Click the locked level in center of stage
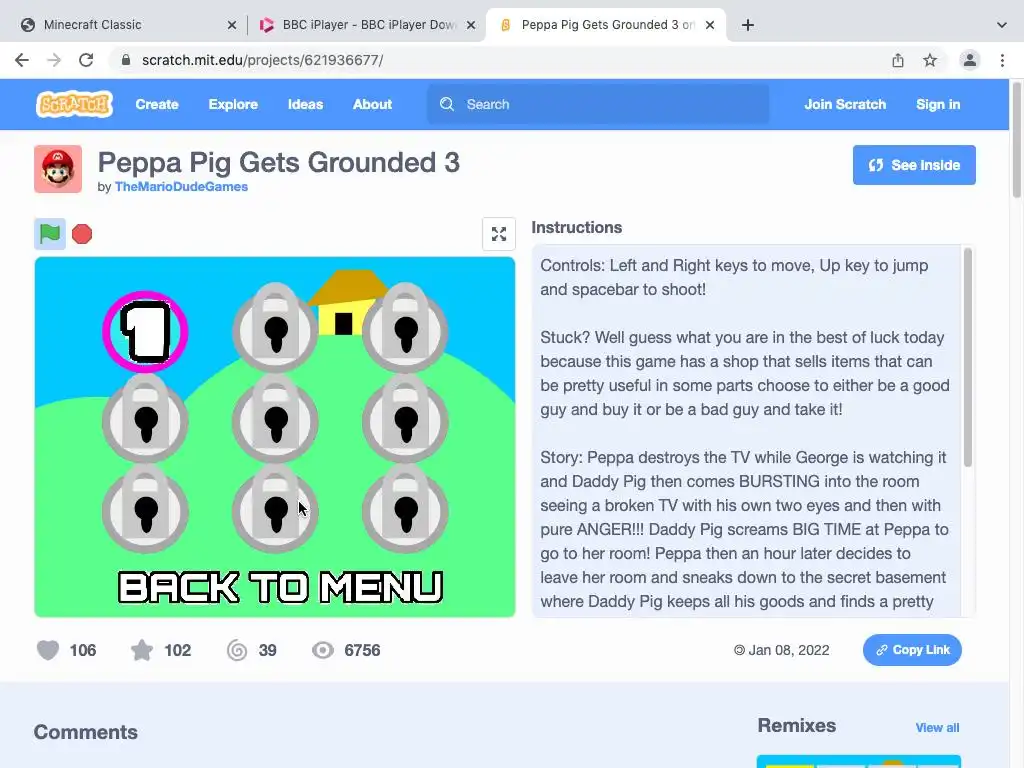 pos(275,418)
